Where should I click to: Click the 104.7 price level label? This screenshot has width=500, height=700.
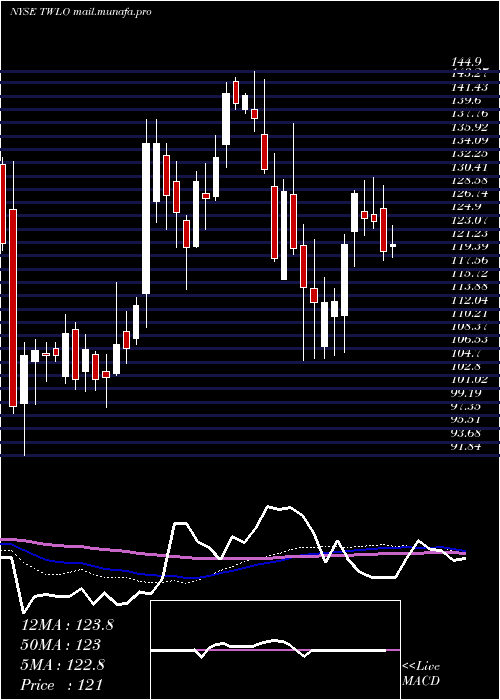(x=467, y=353)
